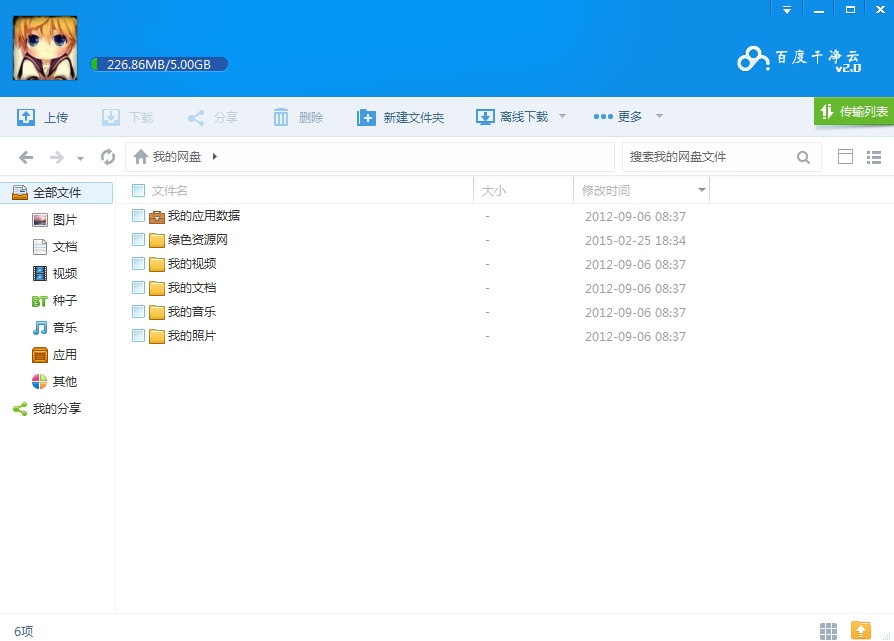Check the 我的应用数据 row checkbox
Screen dimensions: 894x641
point(138,216)
